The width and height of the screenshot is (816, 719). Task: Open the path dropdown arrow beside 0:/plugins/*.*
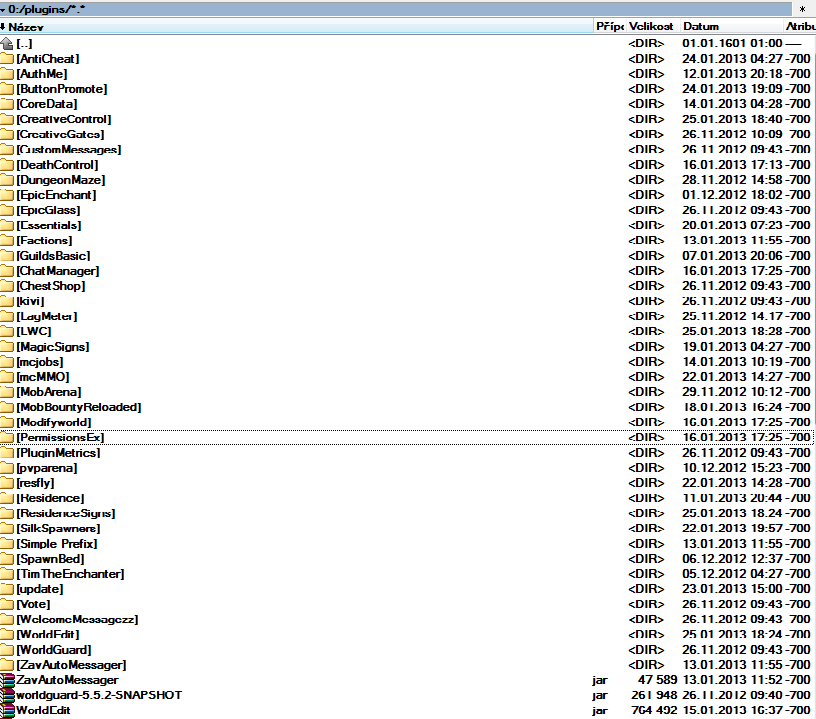coord(3,9)
